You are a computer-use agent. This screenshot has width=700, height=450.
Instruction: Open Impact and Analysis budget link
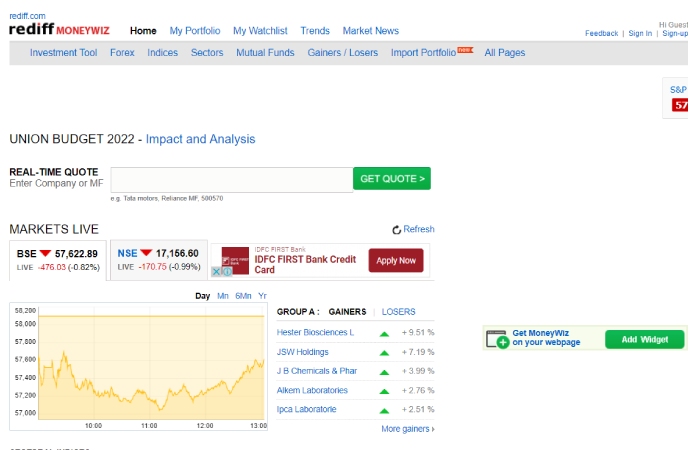200,139
